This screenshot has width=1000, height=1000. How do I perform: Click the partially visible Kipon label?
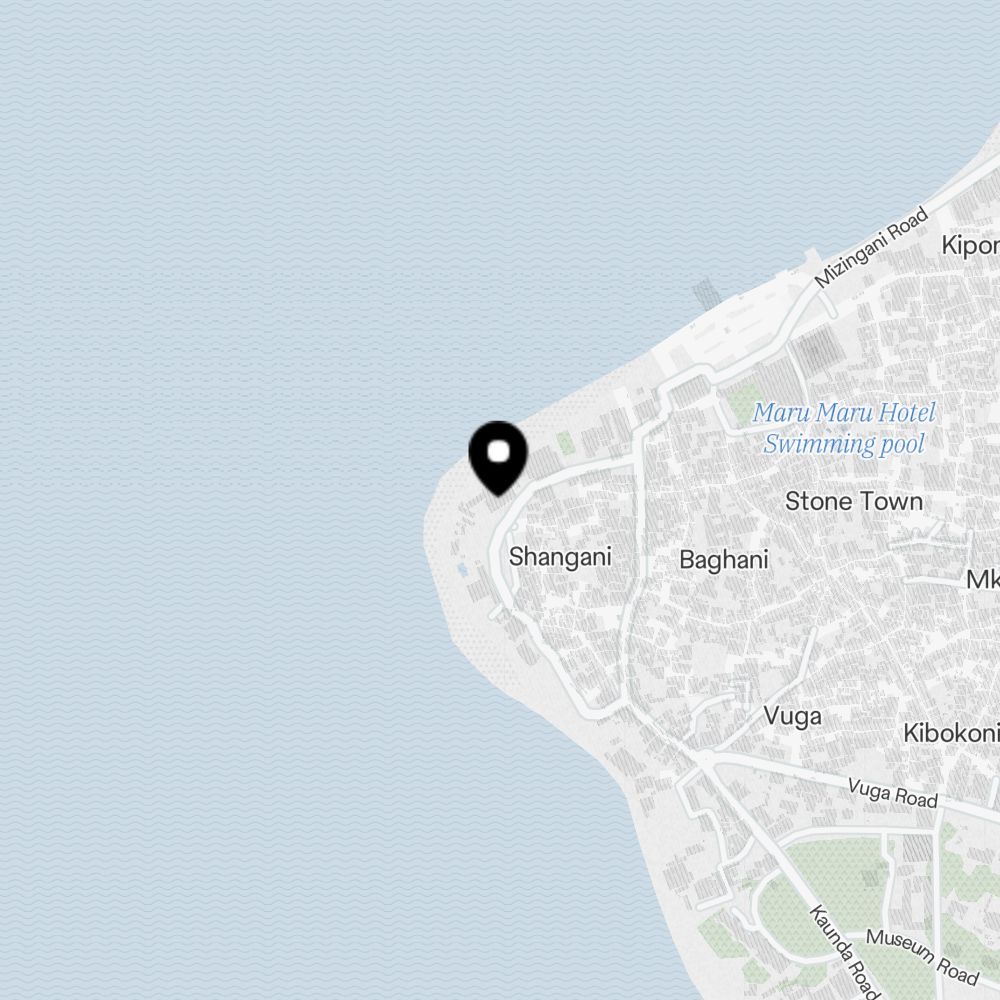click(970, 246)
